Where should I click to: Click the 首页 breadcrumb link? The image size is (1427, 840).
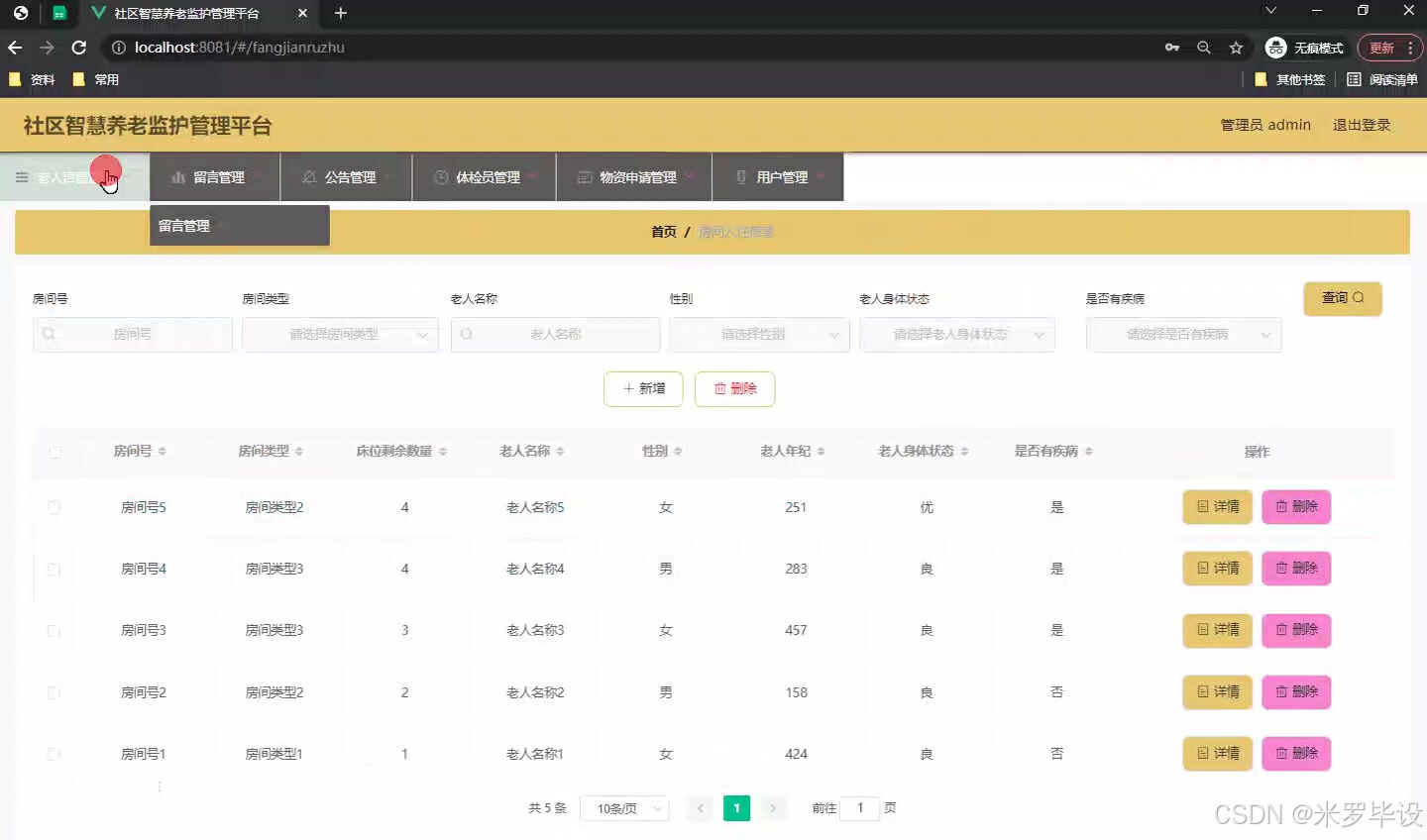(664, 232)
